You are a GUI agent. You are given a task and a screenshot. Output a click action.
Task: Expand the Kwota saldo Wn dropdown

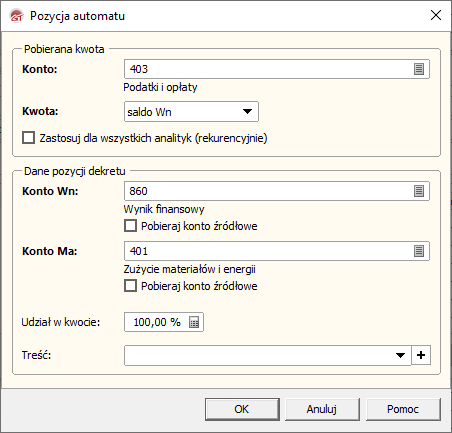[247, 111]
